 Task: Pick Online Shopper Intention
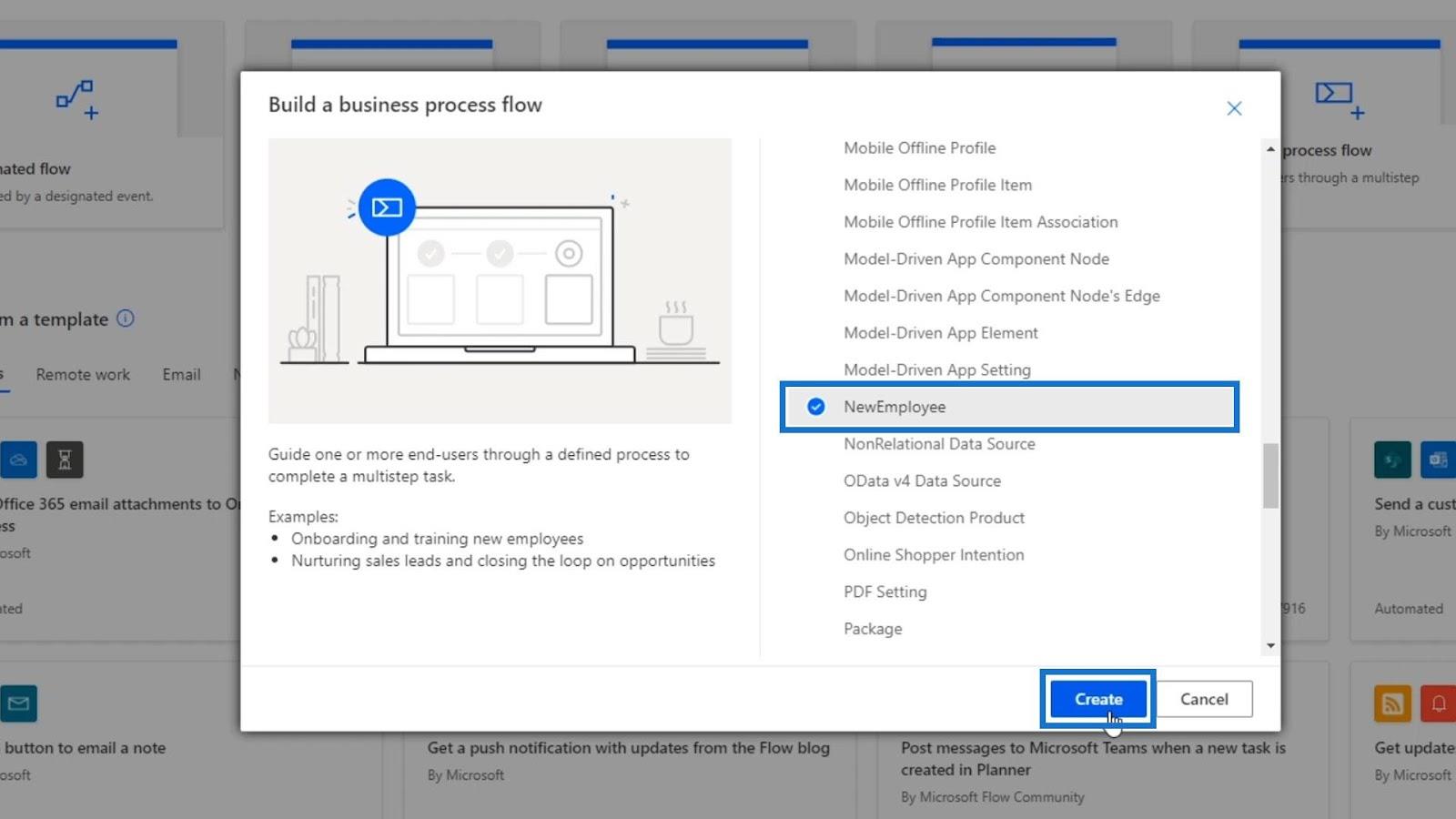click(x=933, y=555)
